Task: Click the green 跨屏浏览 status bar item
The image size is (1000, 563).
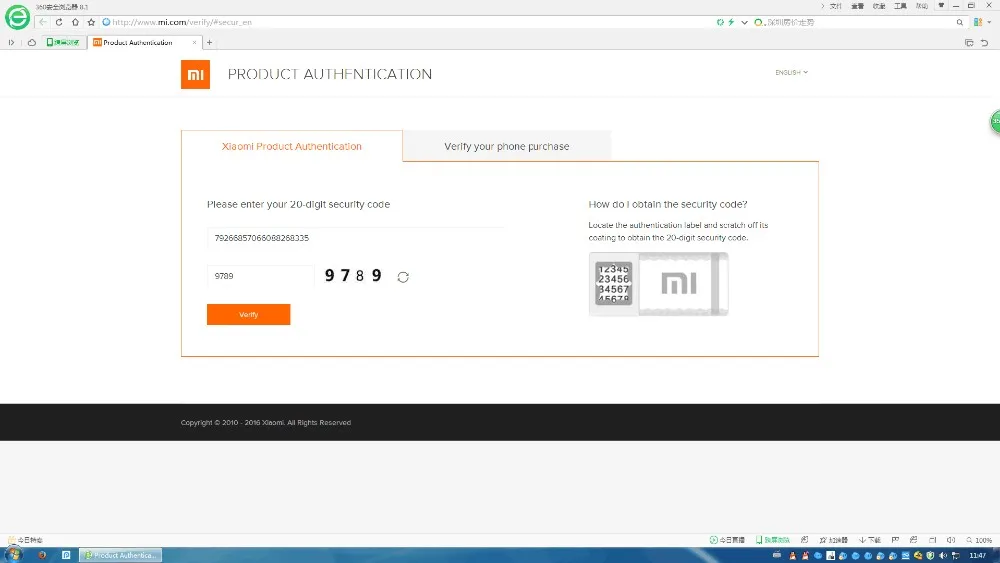Action: [x=772, y=540]
